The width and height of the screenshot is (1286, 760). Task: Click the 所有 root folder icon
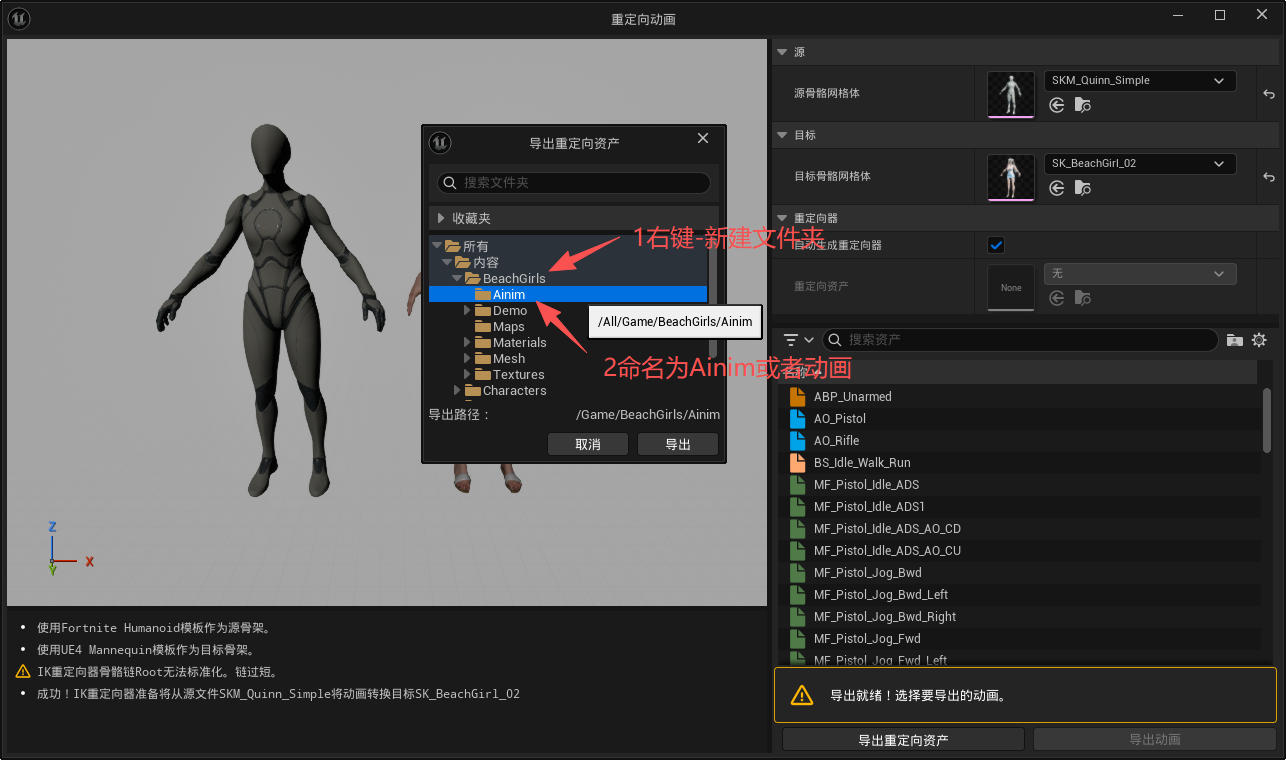453,246
